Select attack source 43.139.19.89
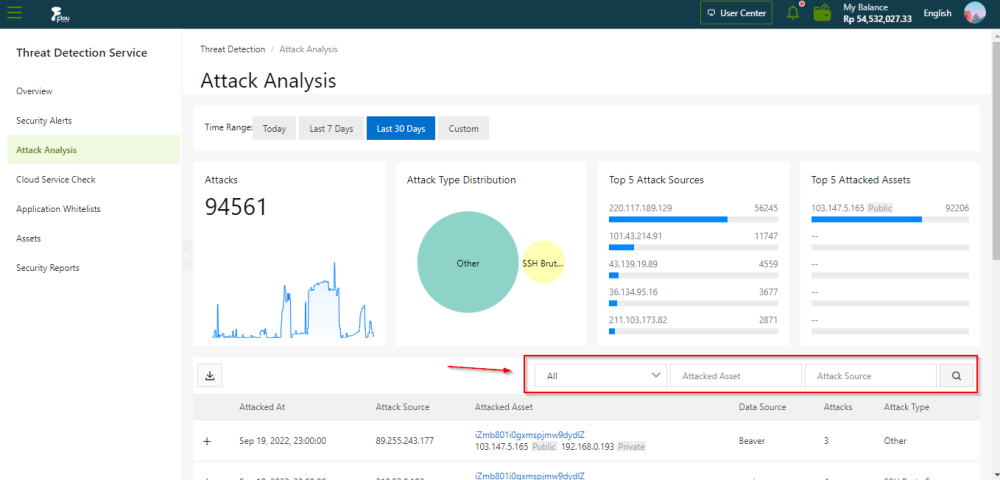Screen dimensions: 1000x480 [633, 264]
